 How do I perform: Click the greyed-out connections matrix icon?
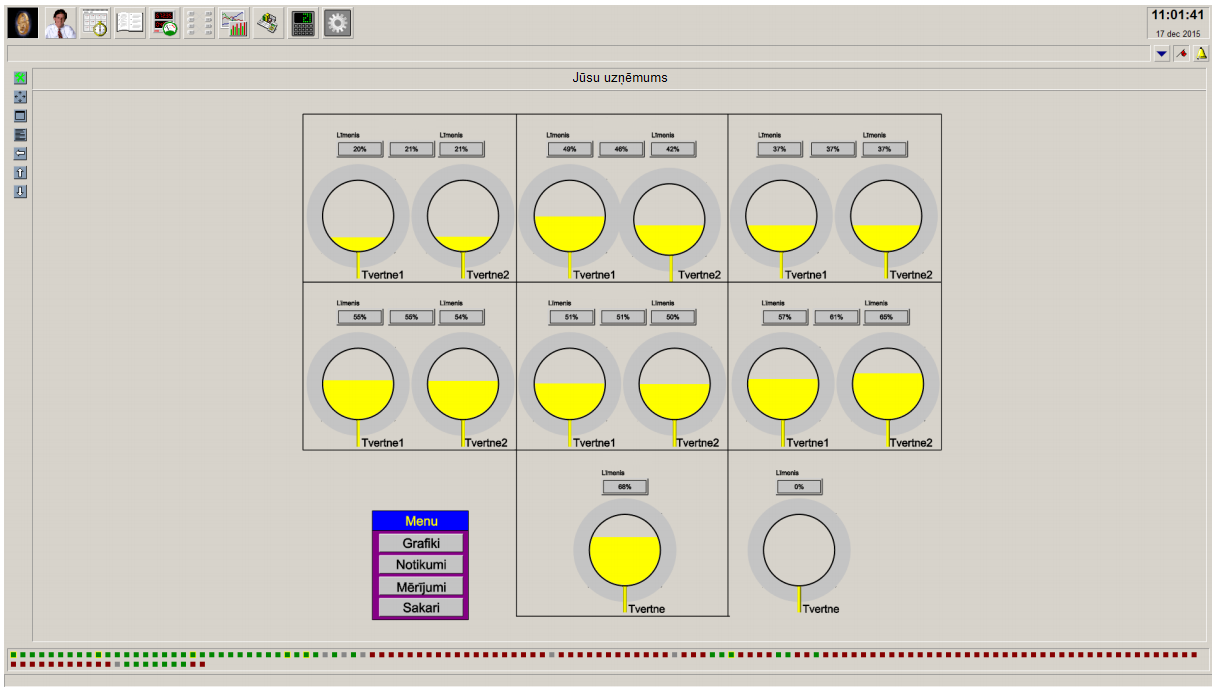(199, 23)
